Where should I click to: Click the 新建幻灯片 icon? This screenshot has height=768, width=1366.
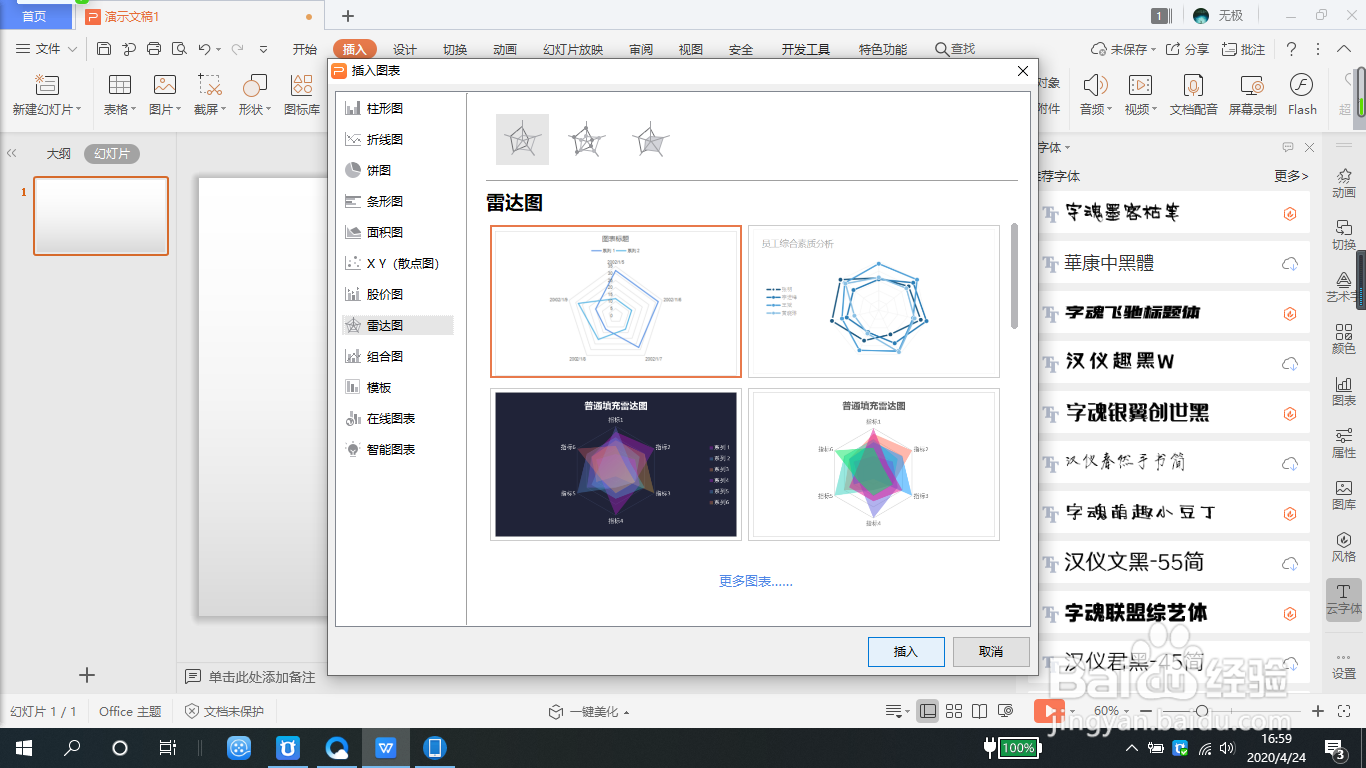tap(47, 85)
